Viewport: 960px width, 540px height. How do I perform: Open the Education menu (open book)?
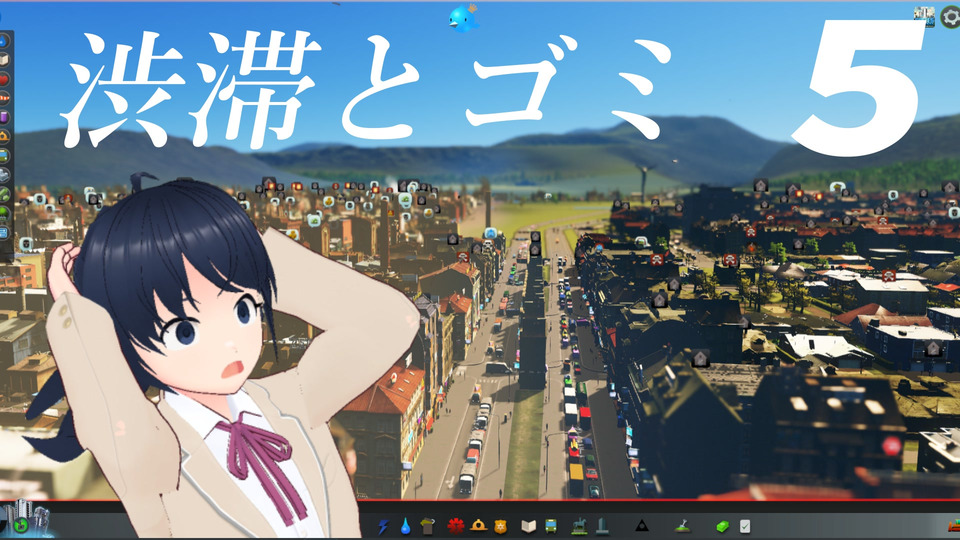tap(528, 527)
